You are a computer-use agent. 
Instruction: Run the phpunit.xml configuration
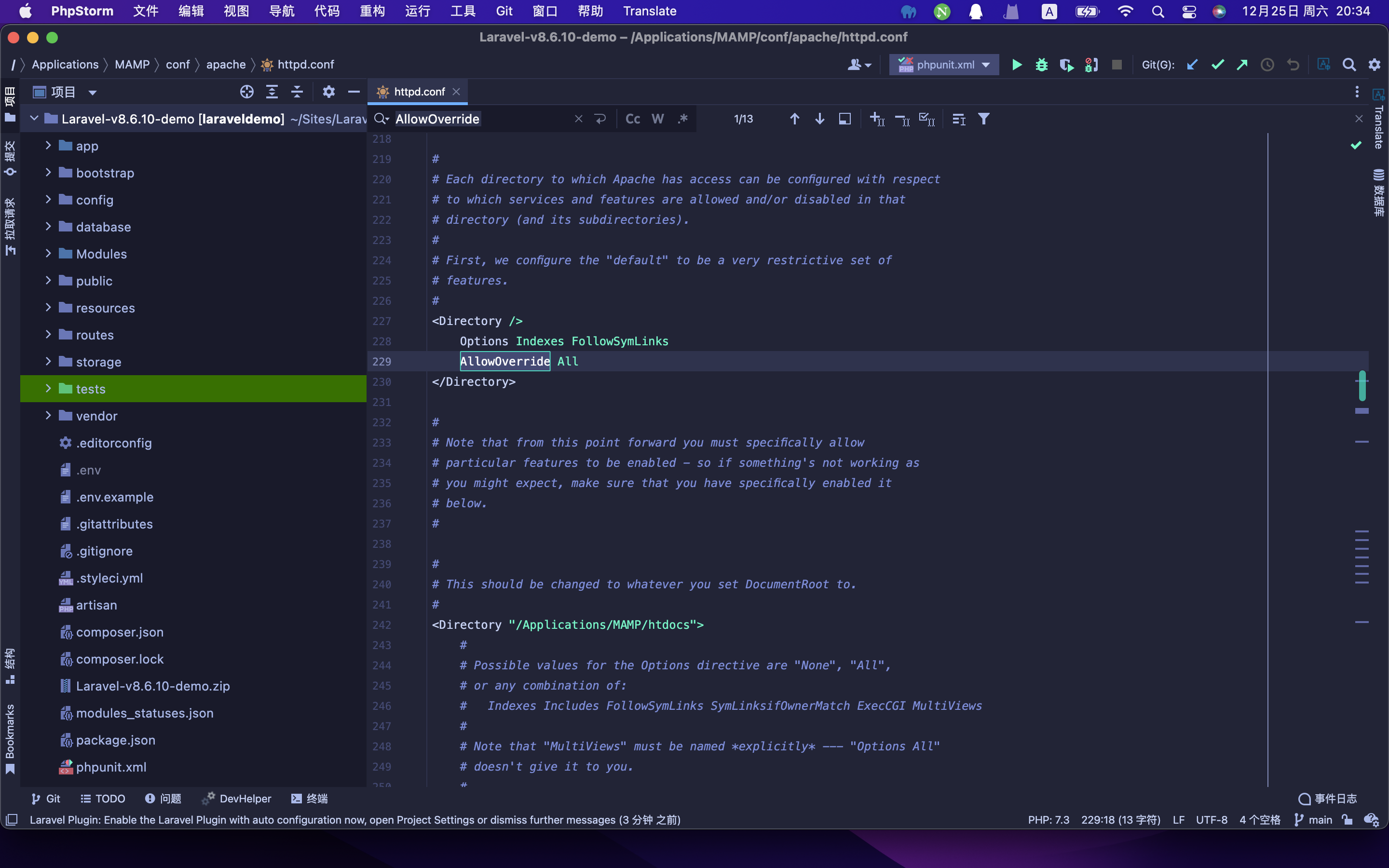tap(1017, 65)
